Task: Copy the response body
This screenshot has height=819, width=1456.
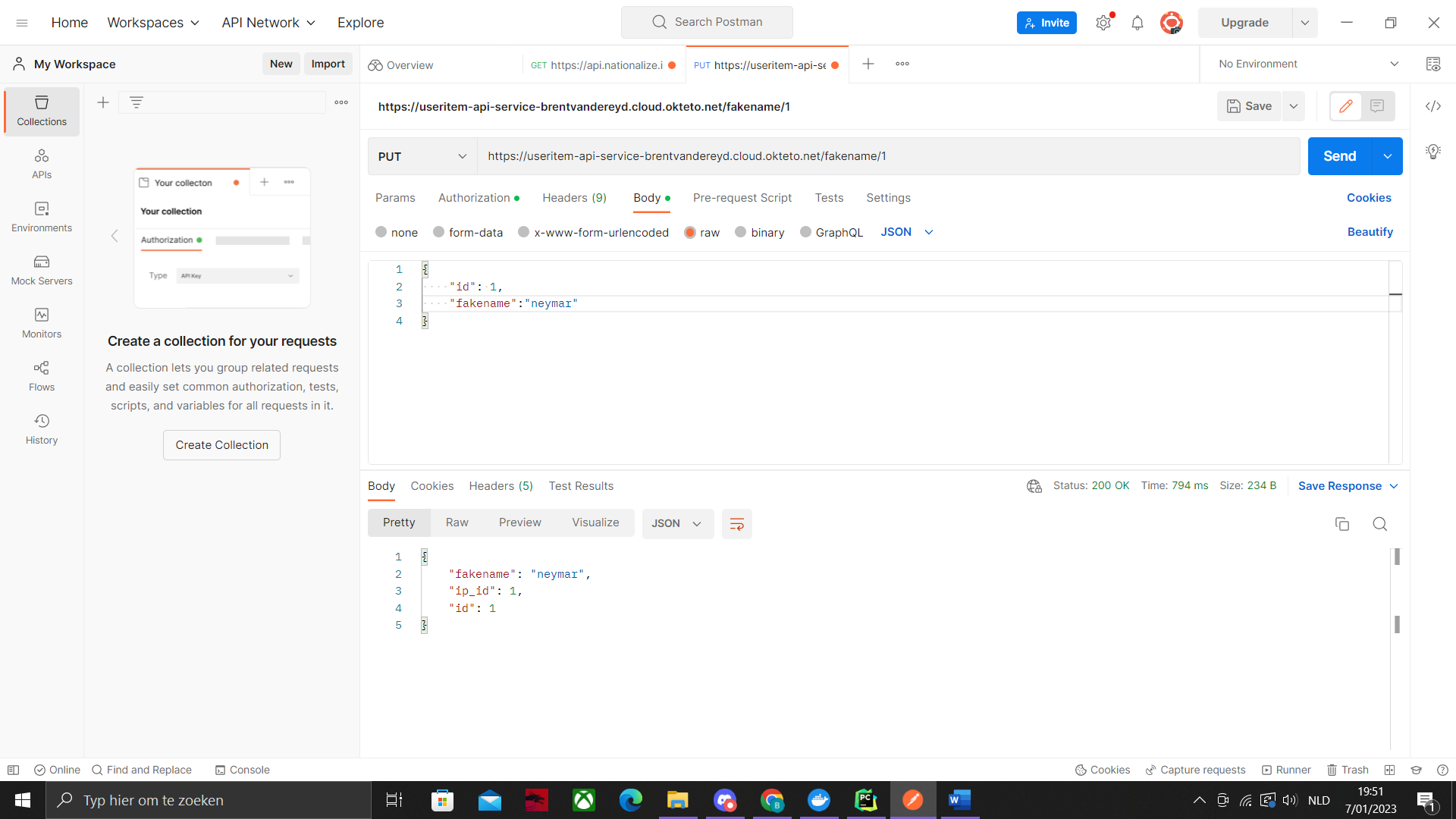Action: [x=1342, y=524]
